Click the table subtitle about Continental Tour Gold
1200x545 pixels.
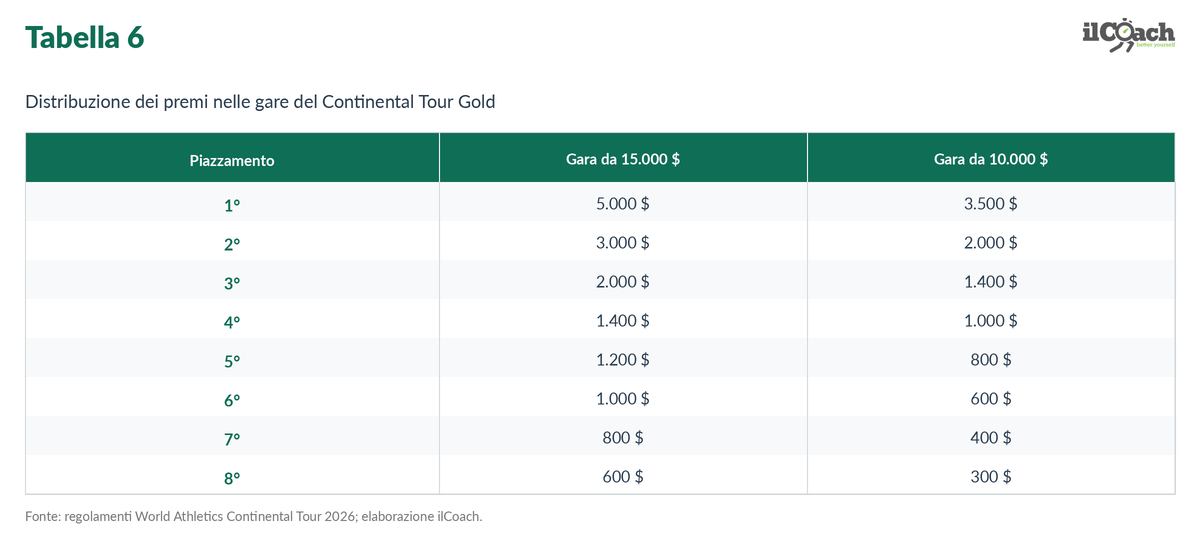pyautogui.click(x=260, y=102)
